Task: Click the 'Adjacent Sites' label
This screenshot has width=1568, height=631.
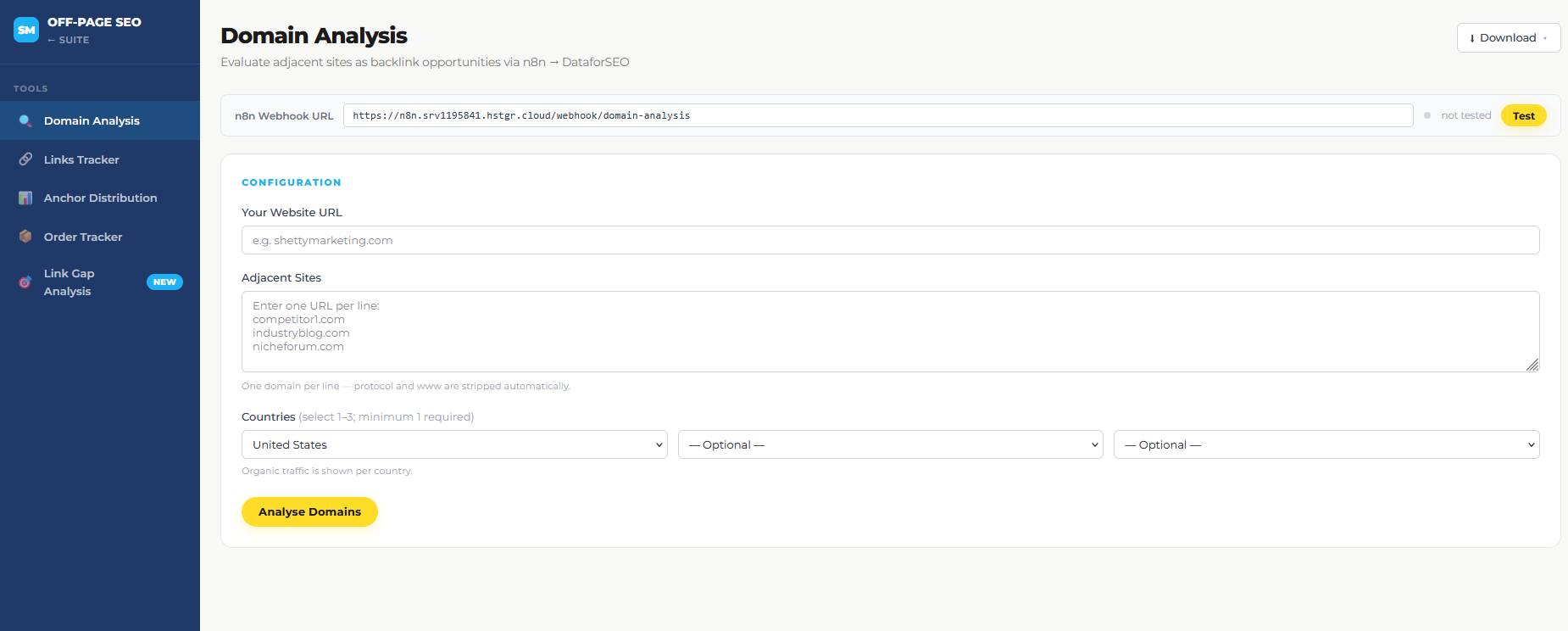Action: tap(281, 277)
